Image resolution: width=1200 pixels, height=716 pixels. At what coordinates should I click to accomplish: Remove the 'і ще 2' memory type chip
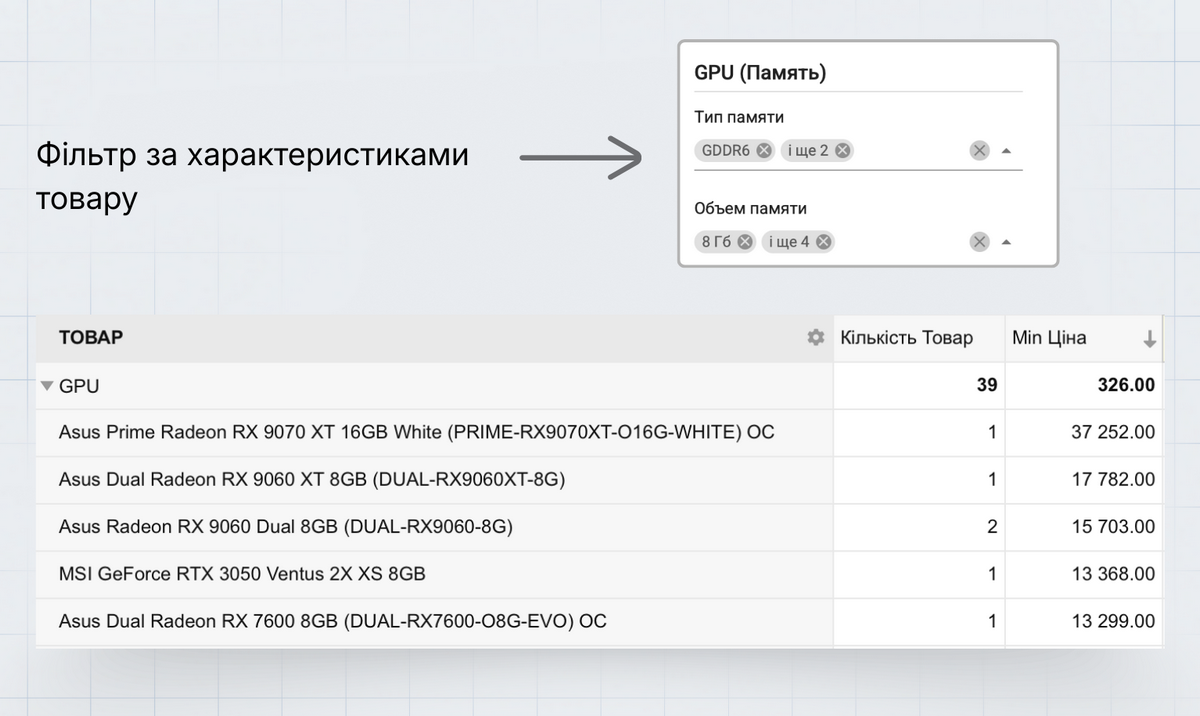pos(843,150)
